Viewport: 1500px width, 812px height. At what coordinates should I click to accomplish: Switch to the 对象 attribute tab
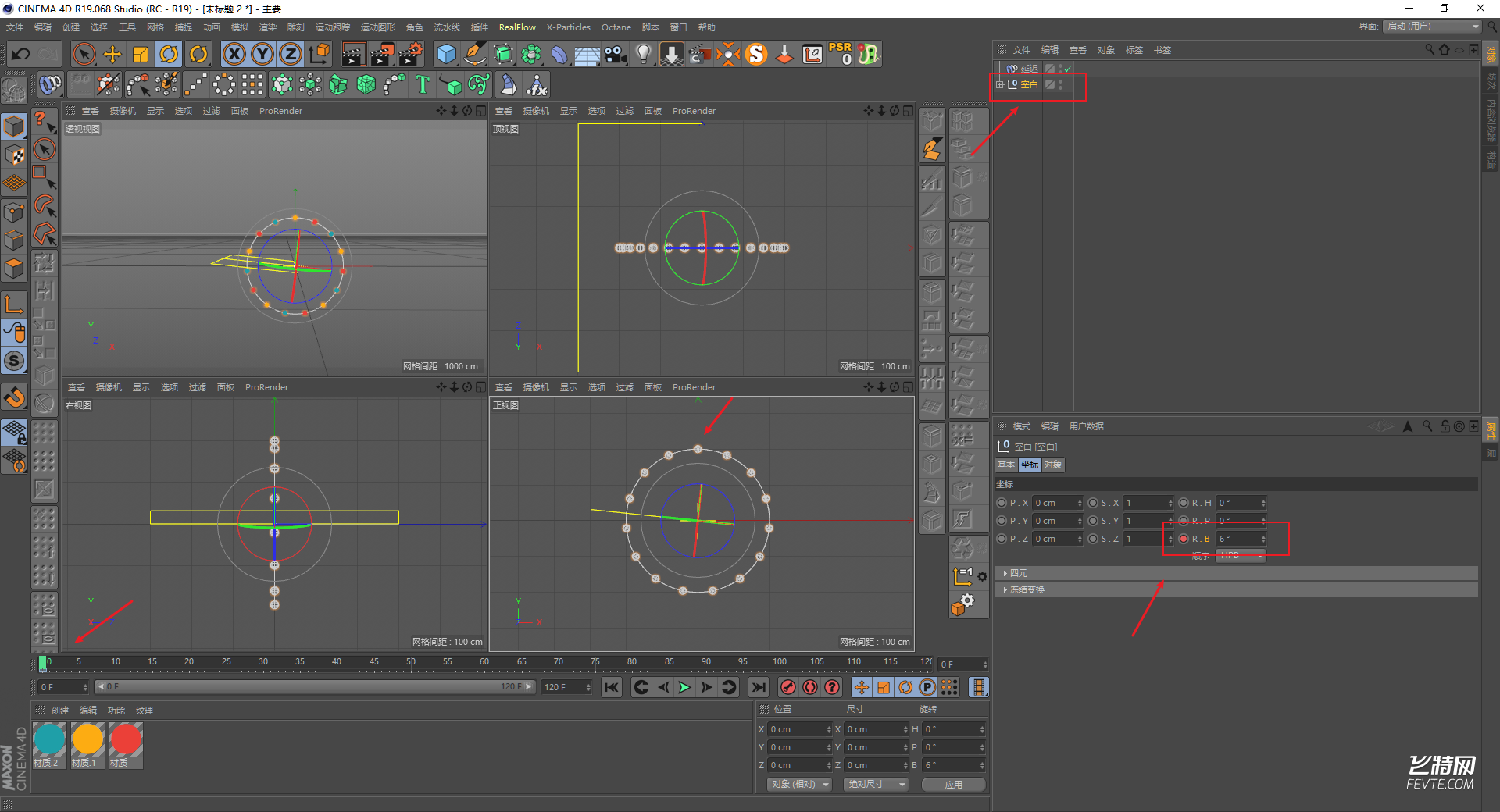[1053, 465]
